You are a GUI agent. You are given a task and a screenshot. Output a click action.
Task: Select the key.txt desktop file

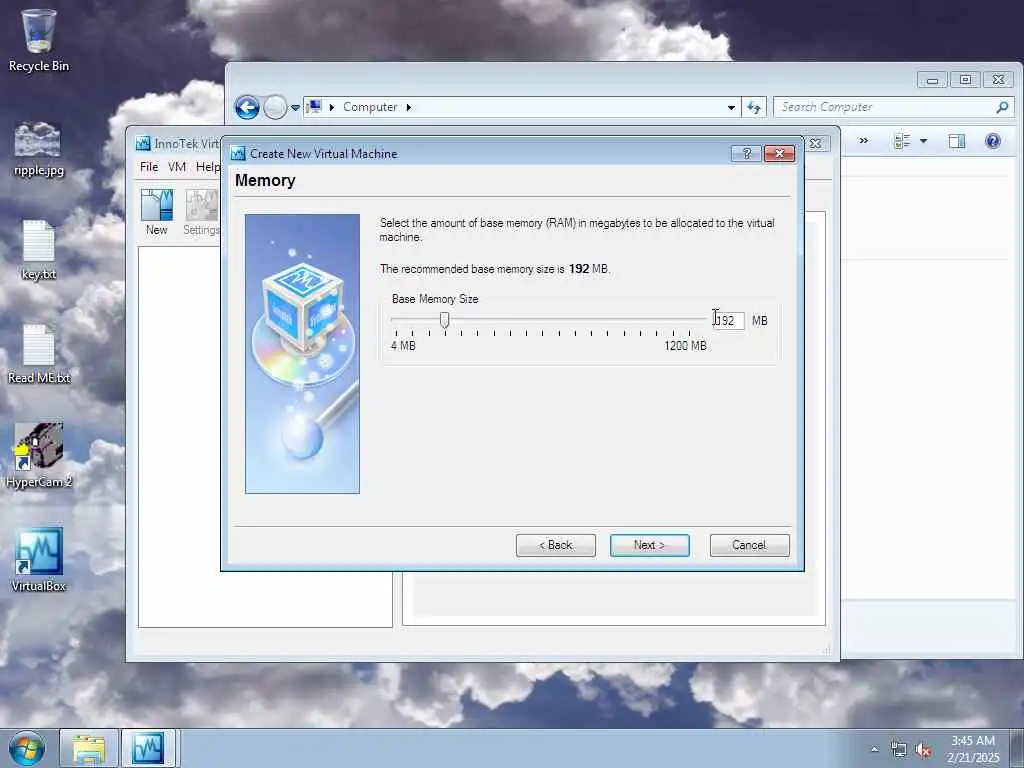(39, 251)
